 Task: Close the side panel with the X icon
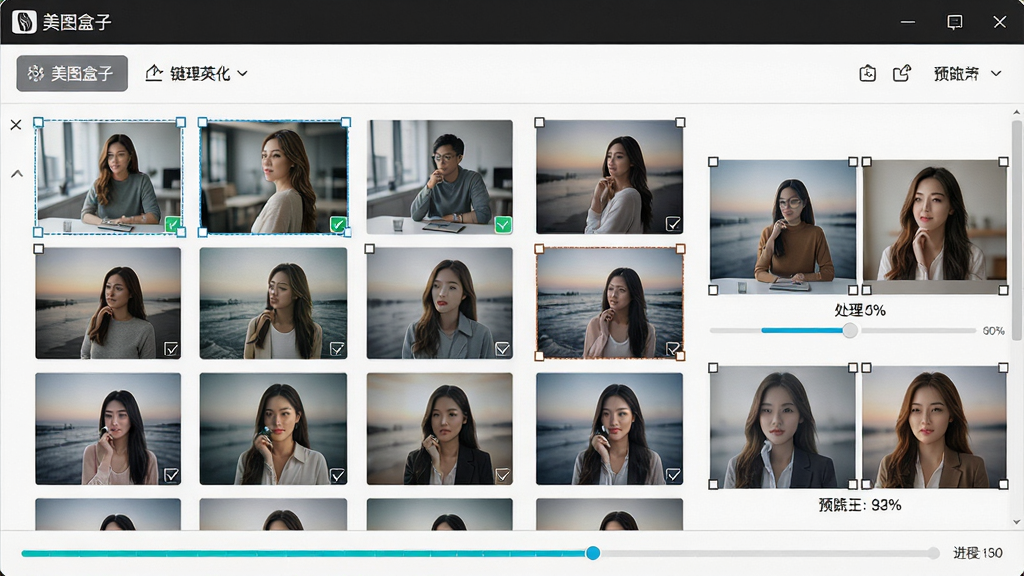coord(16,125)
